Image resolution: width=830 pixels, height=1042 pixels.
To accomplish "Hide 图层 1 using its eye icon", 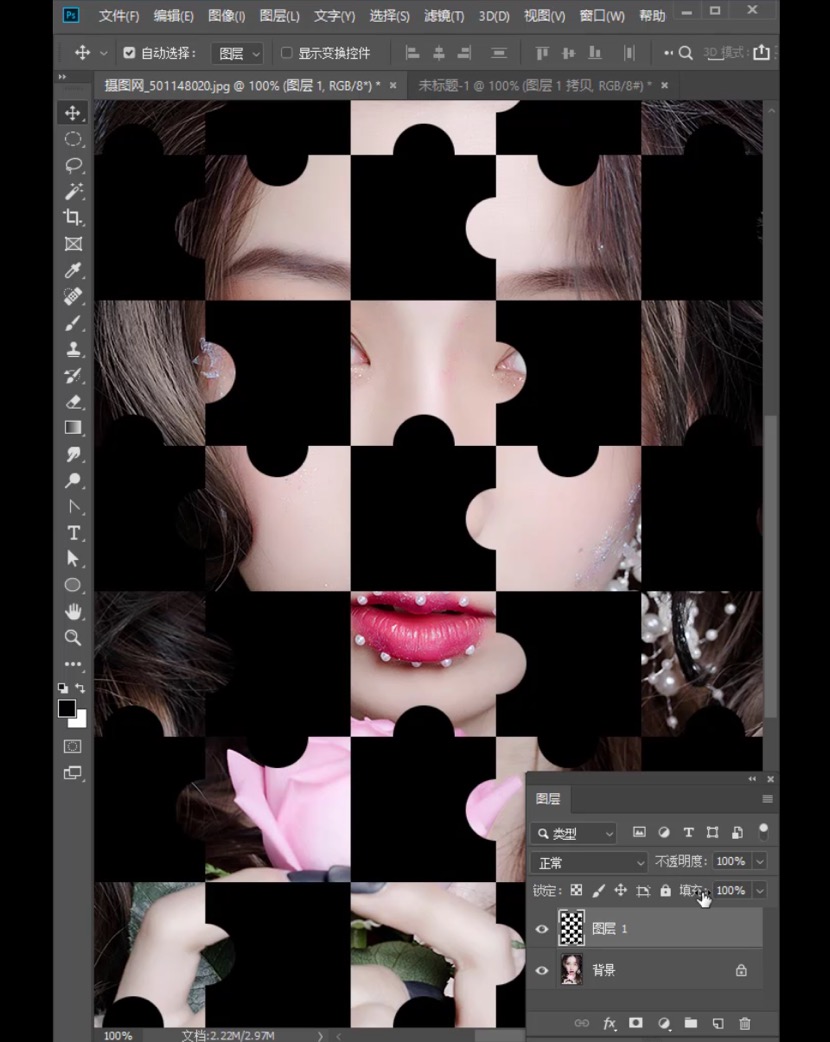I will tap(542, 929).
